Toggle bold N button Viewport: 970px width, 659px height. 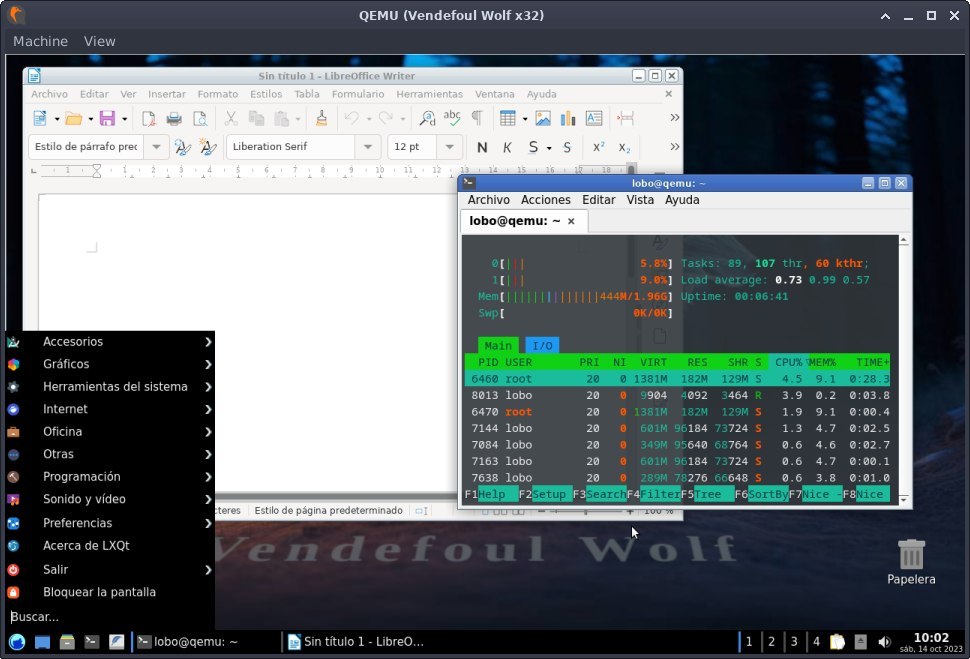482,147
